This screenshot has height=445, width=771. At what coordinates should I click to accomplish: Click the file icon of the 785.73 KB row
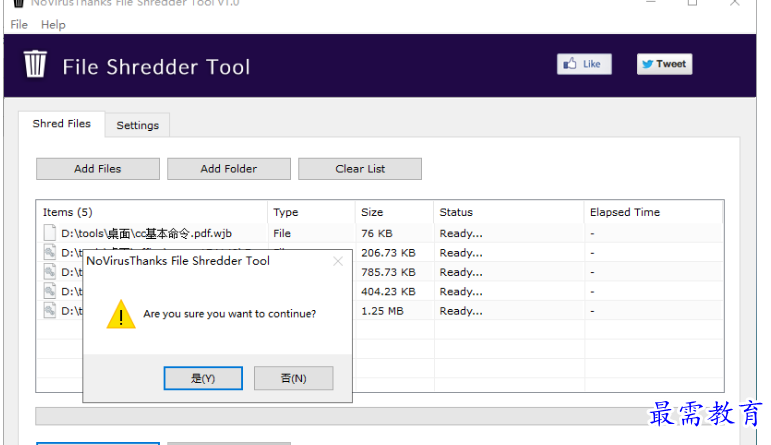pyautogui.click(x=50, y=271)
